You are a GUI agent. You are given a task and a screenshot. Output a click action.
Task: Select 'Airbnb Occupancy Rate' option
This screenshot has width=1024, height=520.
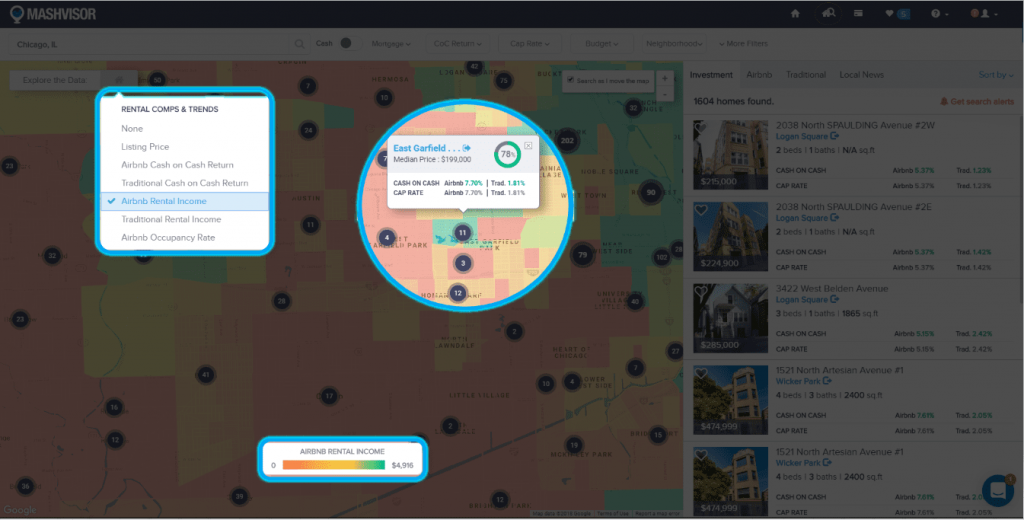[168, 237]
